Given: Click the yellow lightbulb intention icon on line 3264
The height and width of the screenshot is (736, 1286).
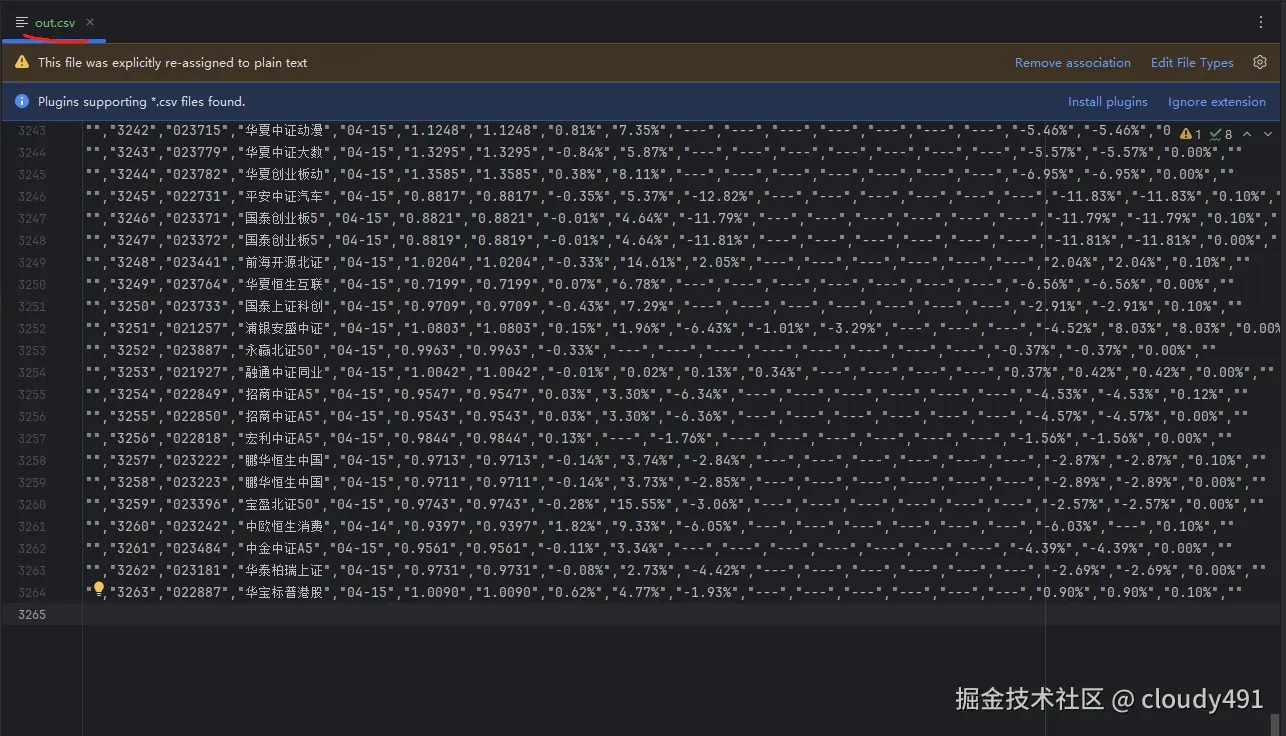Looking at the screenshot, I should [99, 590].
